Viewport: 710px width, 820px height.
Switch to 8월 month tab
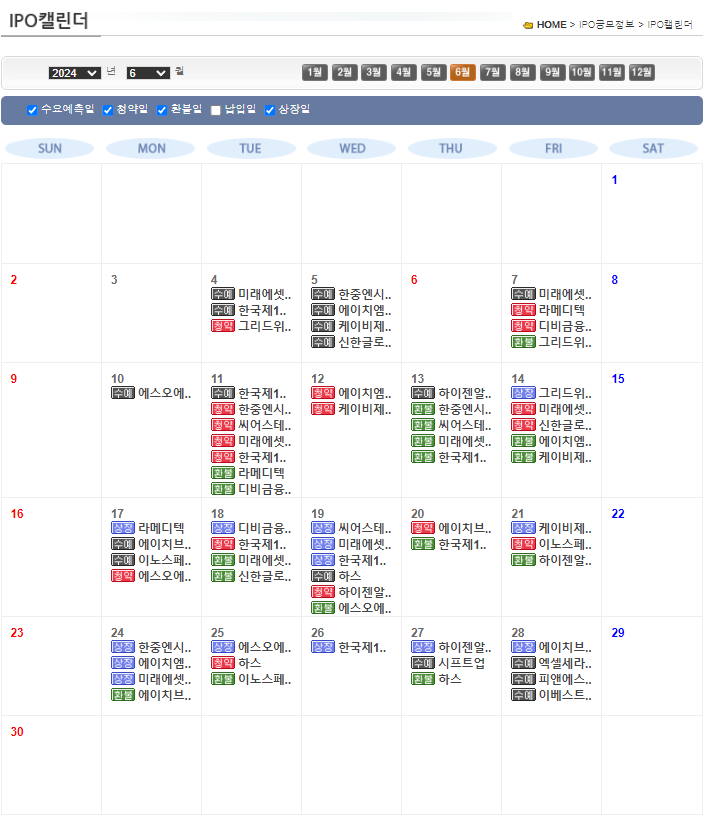522,72
